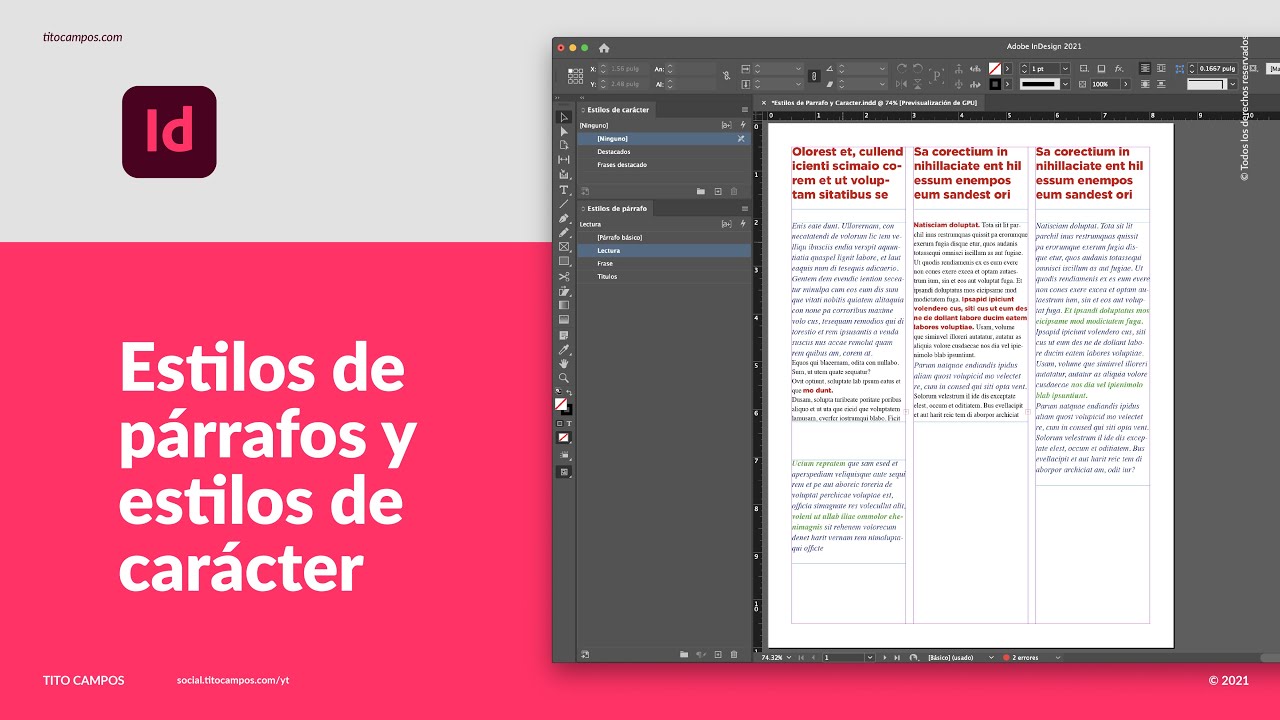Open the fill color options arrow
The image size is (1280, 720).
coord(1007,69)
